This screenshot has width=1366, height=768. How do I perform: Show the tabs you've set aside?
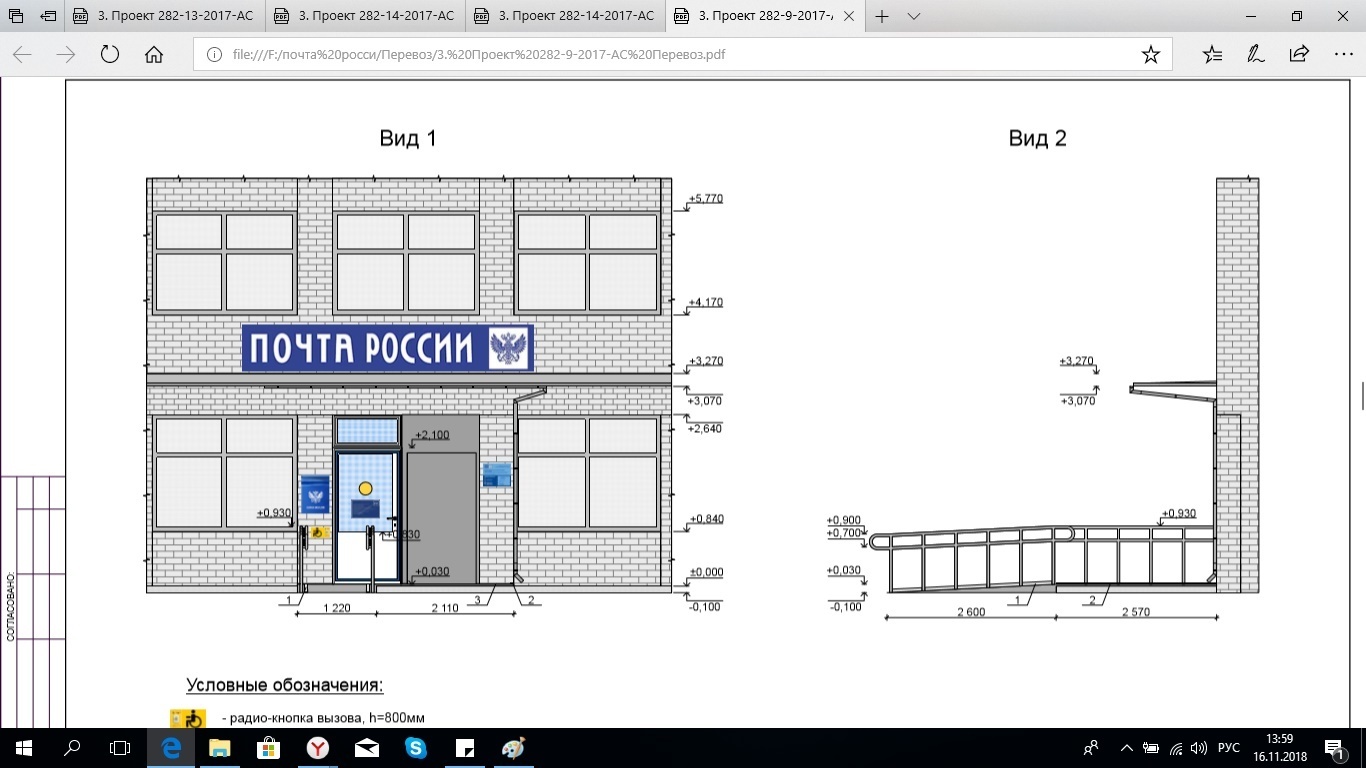click(x=16, y=16)
